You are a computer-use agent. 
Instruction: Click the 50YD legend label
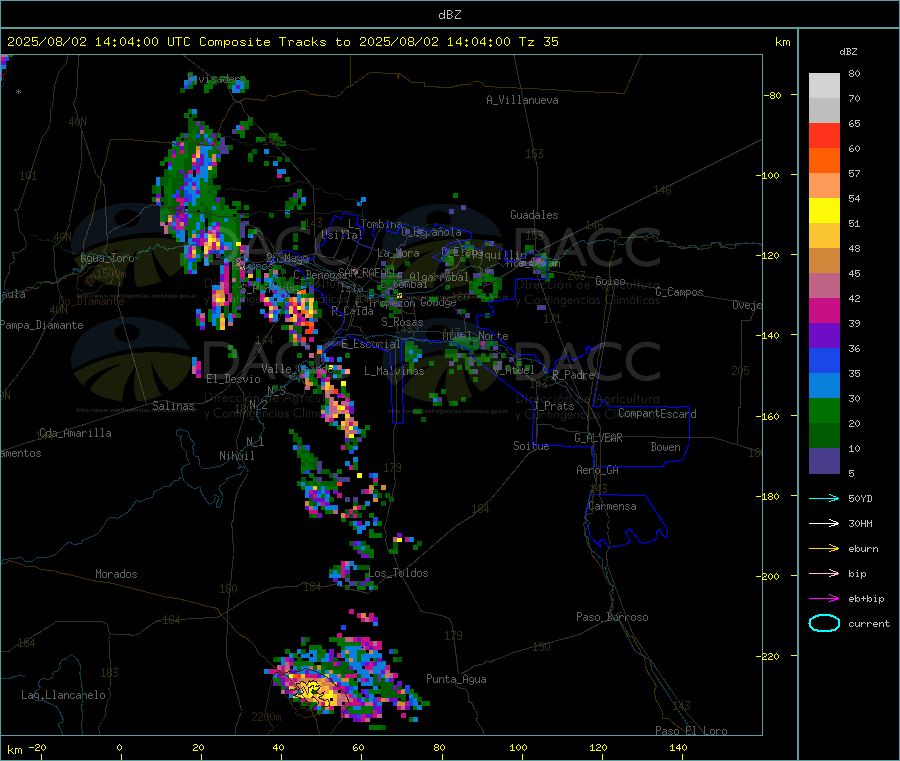tap(860, 498)
